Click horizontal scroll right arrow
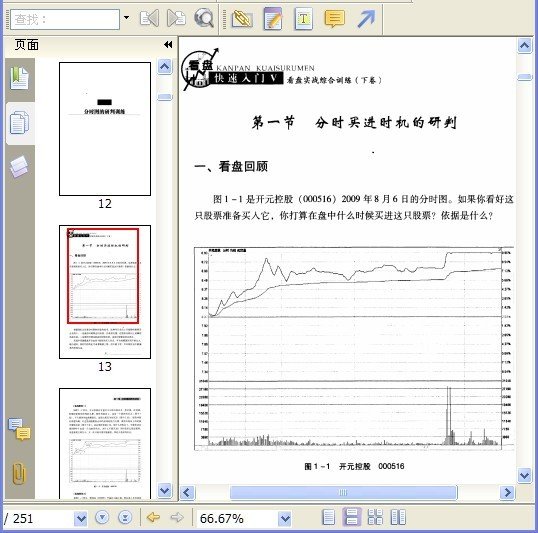The height and width of the screenshot is (533, 538). [x=507, y=493]
